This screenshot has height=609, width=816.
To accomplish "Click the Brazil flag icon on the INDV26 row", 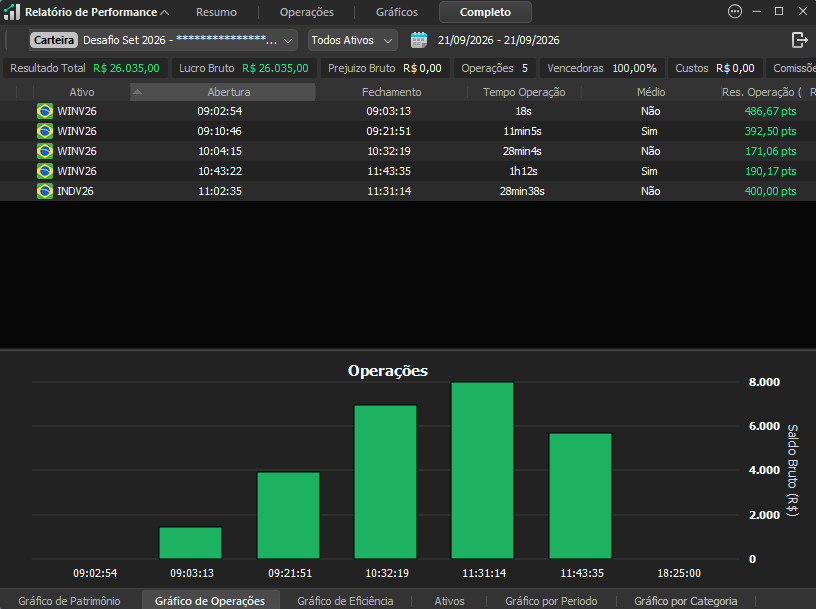I will [45, 191].
